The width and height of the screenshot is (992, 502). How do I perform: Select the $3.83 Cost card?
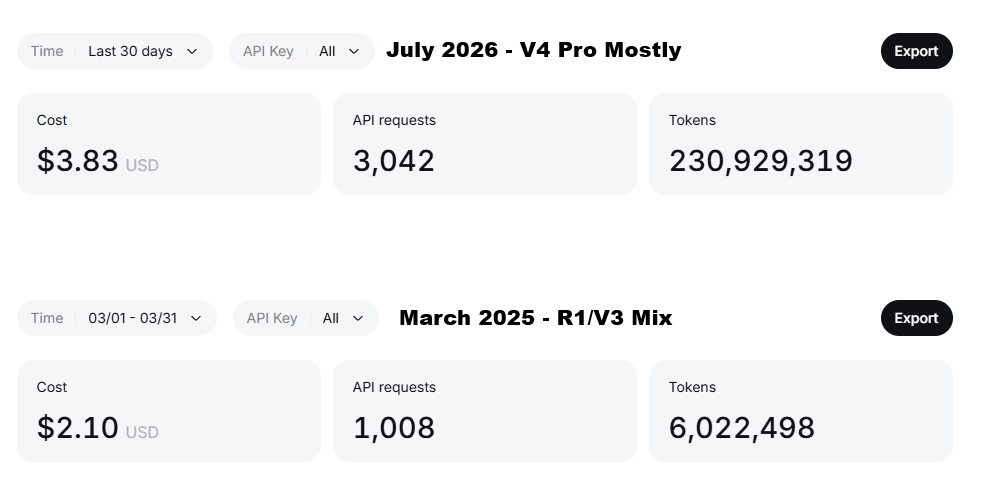point(169,144)
